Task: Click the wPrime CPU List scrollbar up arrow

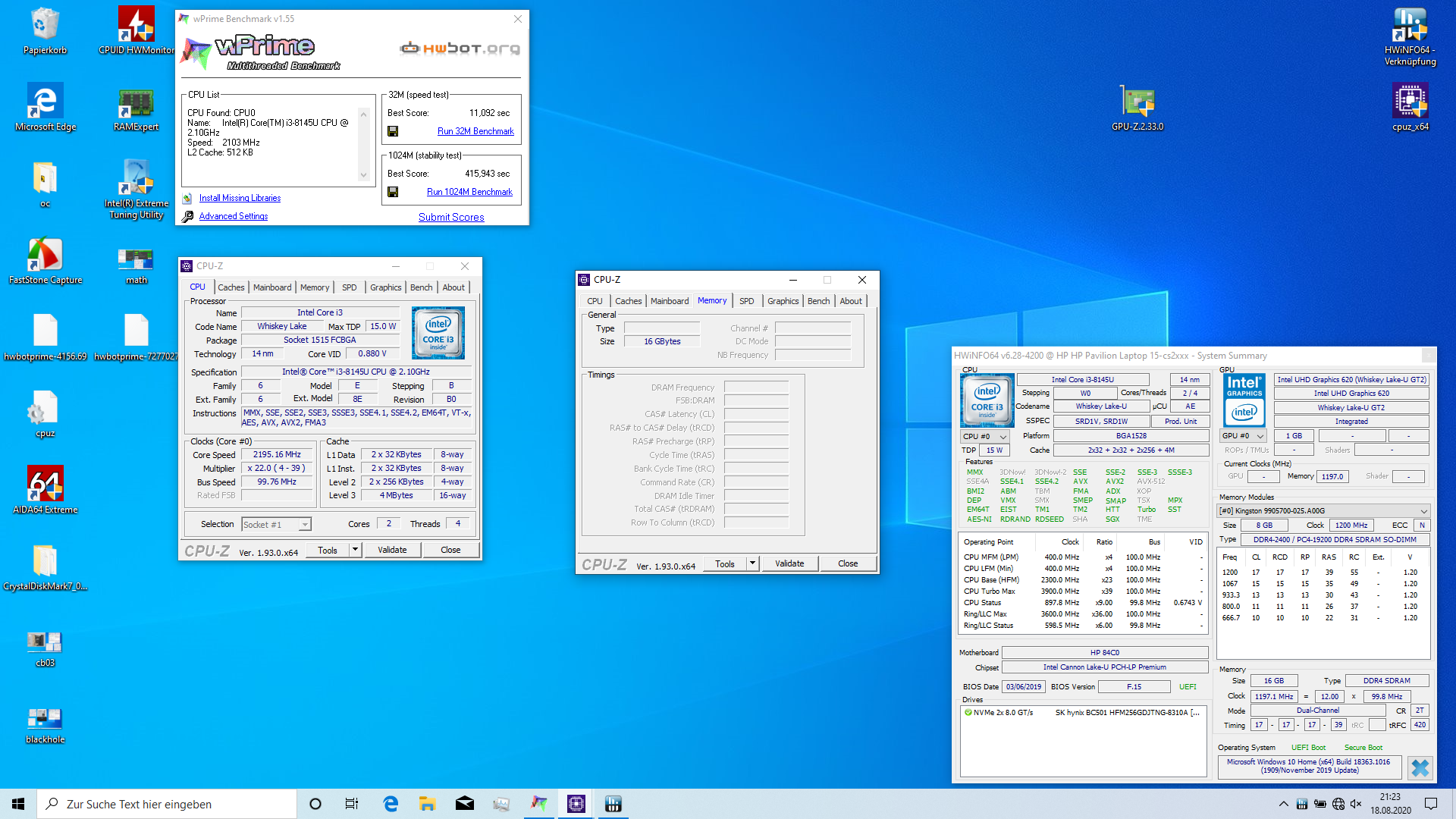Action: point(363,115)
